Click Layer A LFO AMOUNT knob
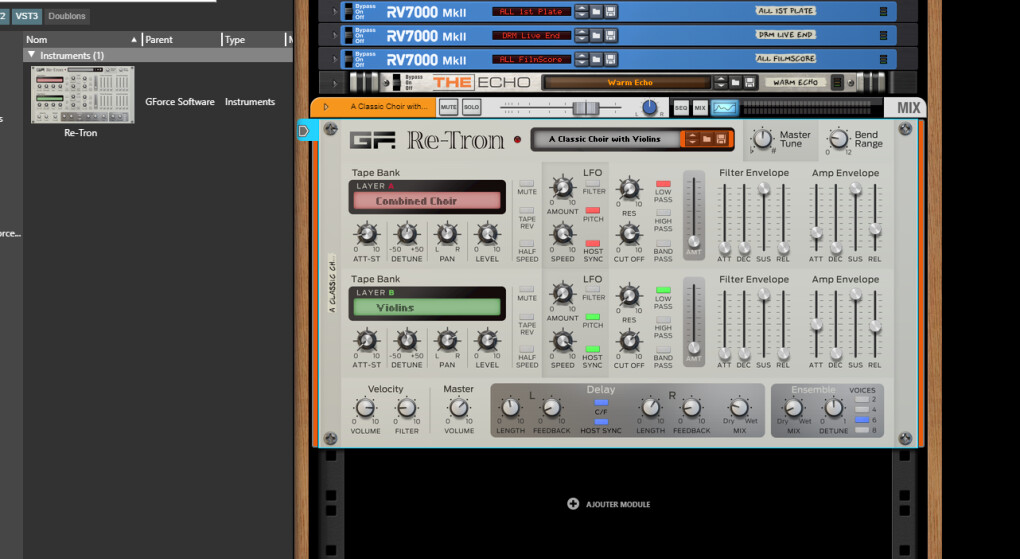1020x559 pixels. point(563,187)
